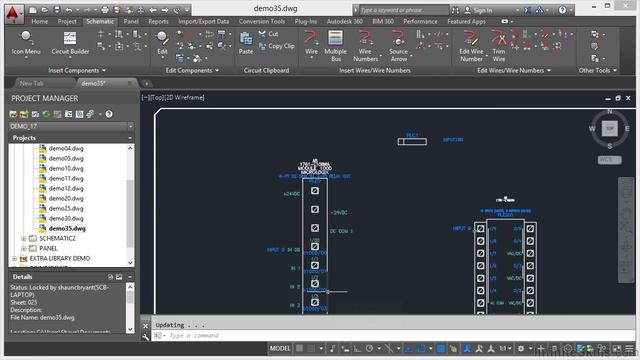
Task: Click the binoculars search icon
Action: coord(455,10)
